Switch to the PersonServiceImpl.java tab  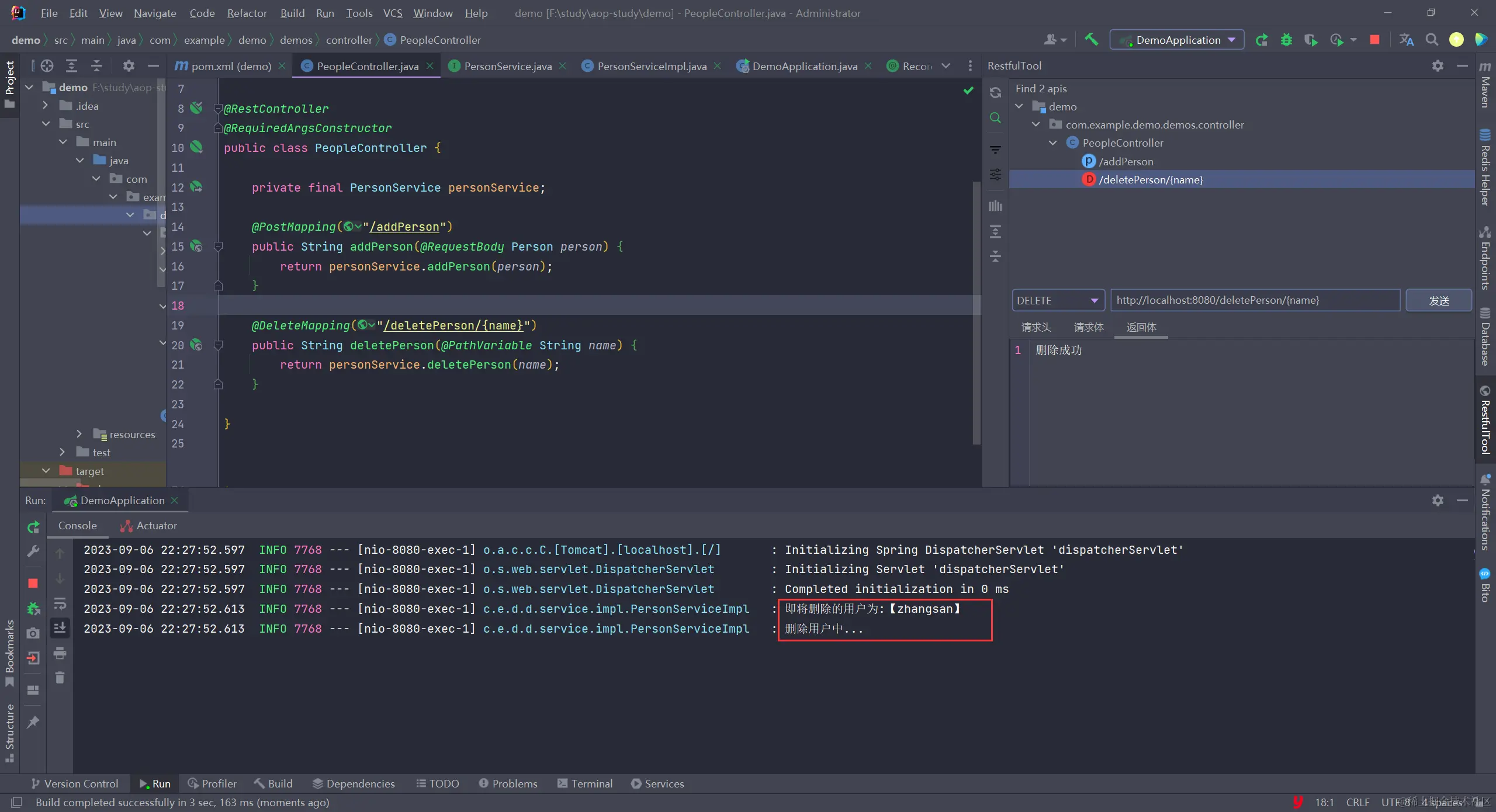click(651, 66)
